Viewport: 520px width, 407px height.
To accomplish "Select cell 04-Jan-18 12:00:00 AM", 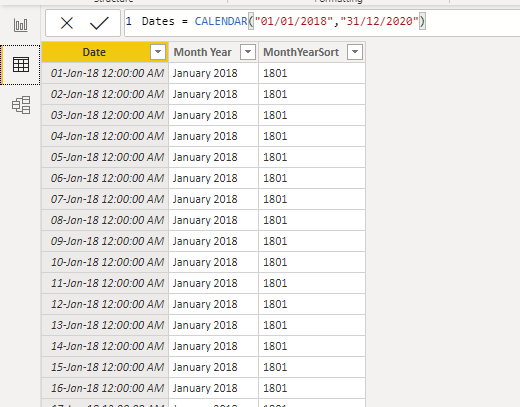I will [105, 136].
